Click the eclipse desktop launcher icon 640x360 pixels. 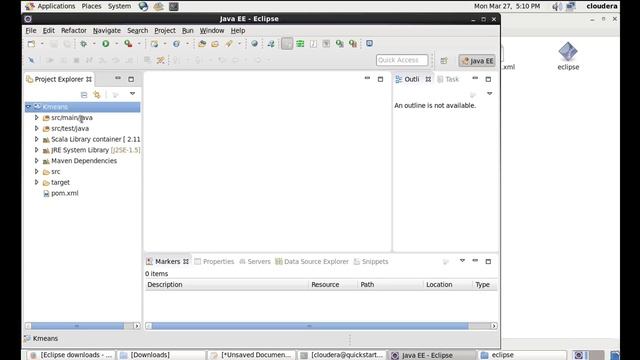tap(568, 56)
